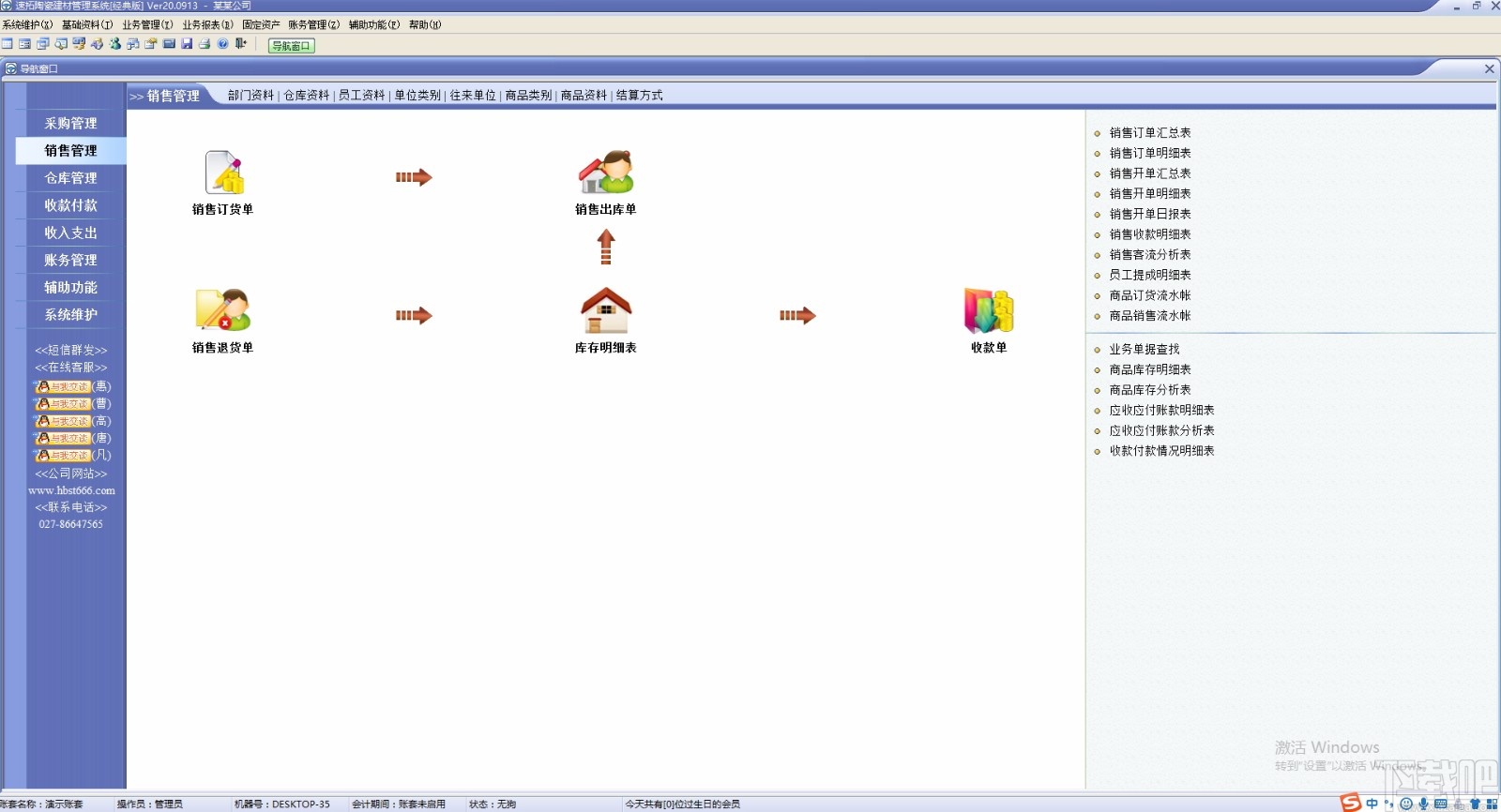Click the cascading windows toolbar icon
The height and width of the screenshot is (812, 1501).
43,44
